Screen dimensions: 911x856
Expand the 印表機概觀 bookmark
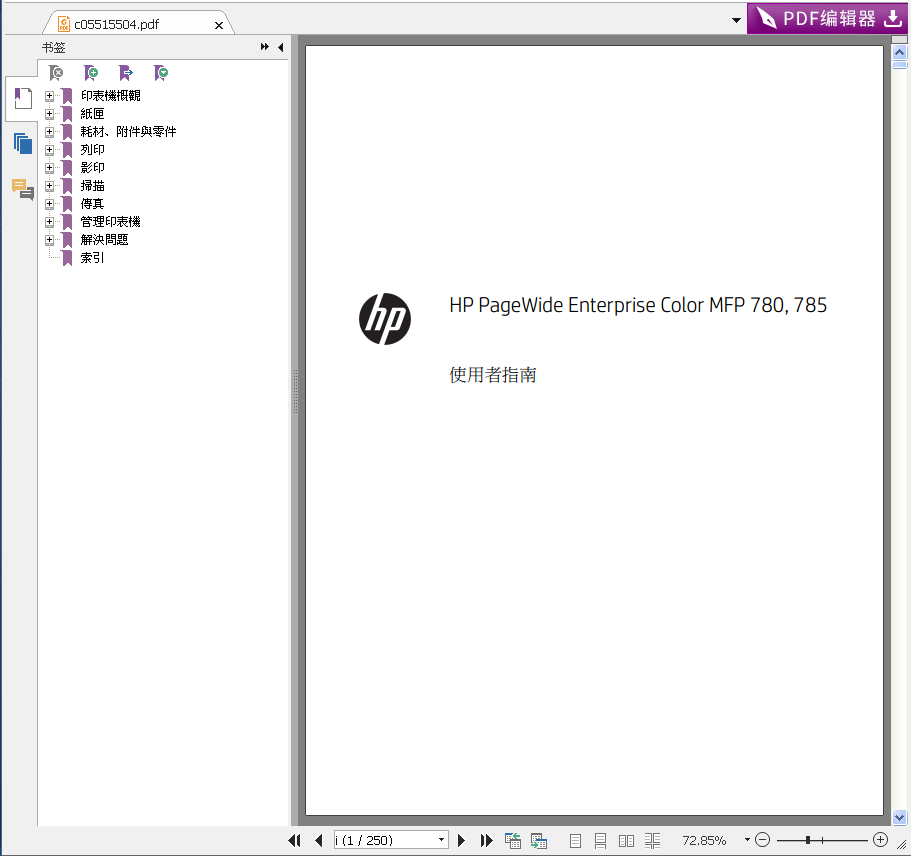pos(49,96)
